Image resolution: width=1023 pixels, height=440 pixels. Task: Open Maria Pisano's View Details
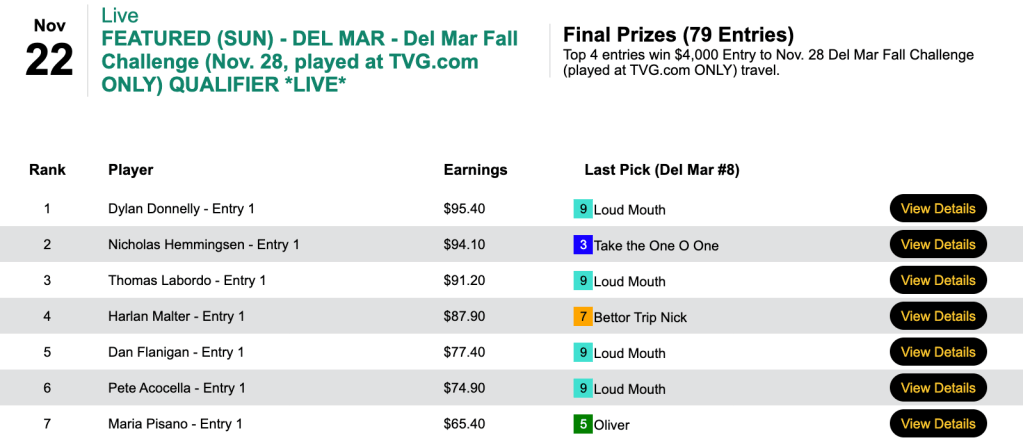tap(937, 424)
